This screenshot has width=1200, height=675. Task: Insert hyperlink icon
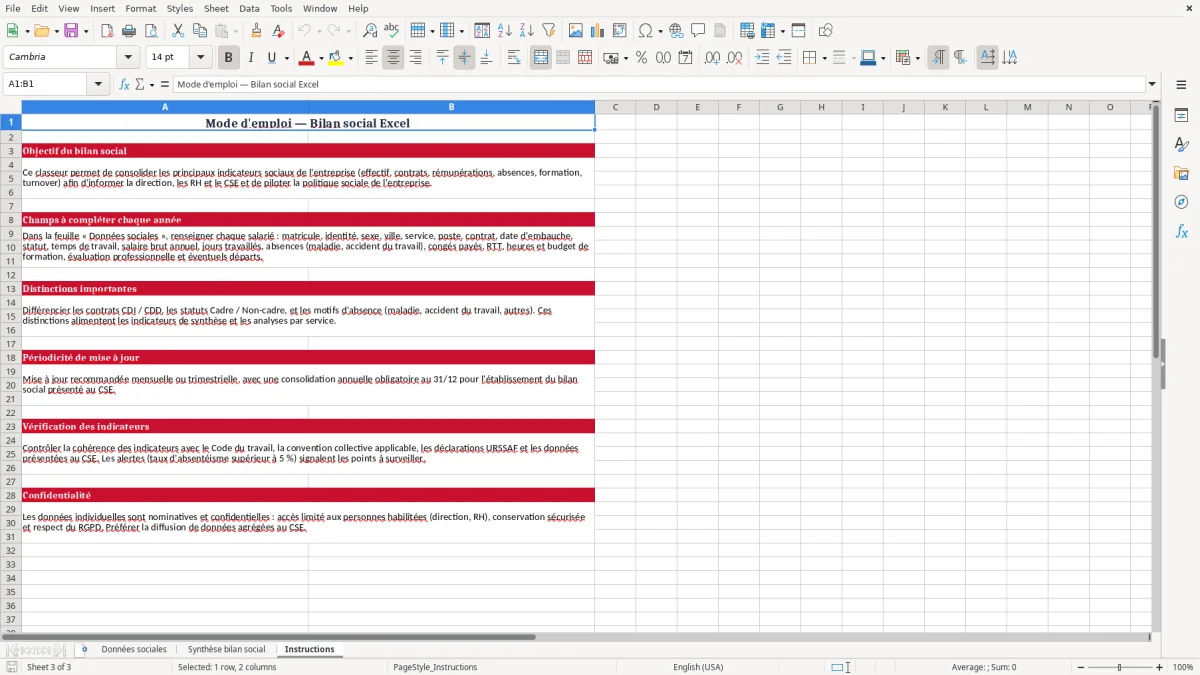tap(676, 31)
